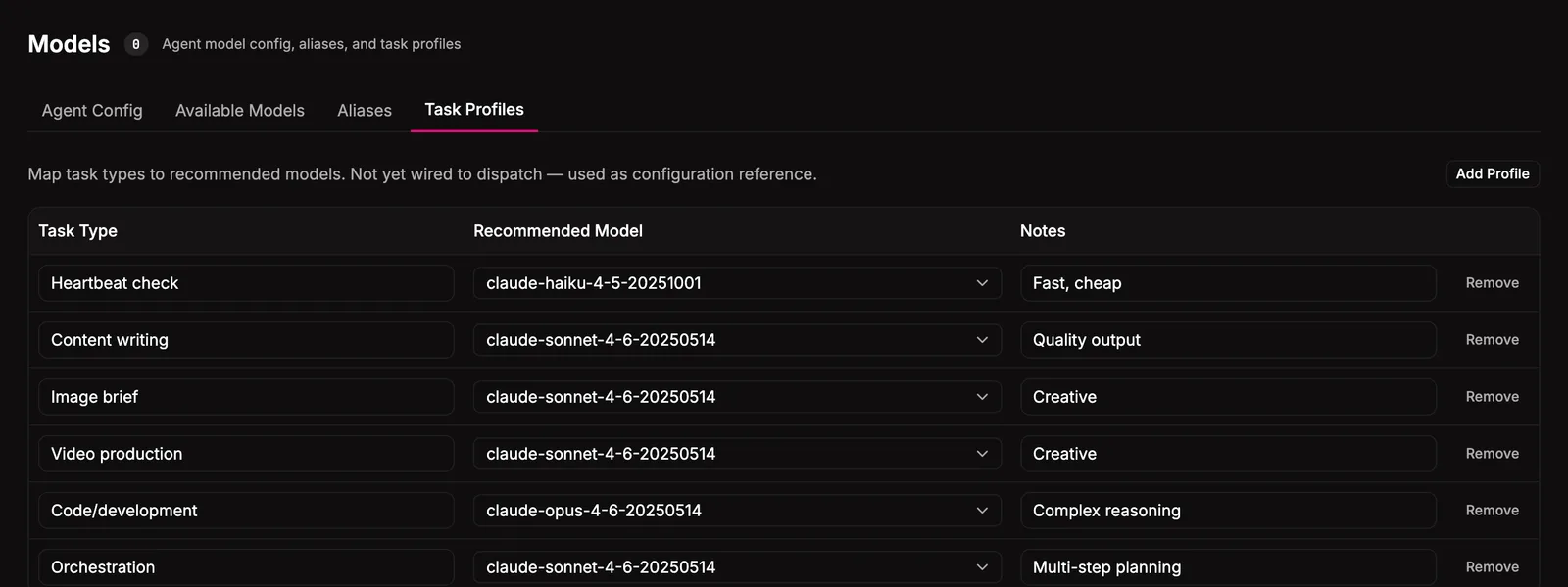Click the Models page heading
The width and height of the screenshot is (1568, 587).
69,44
